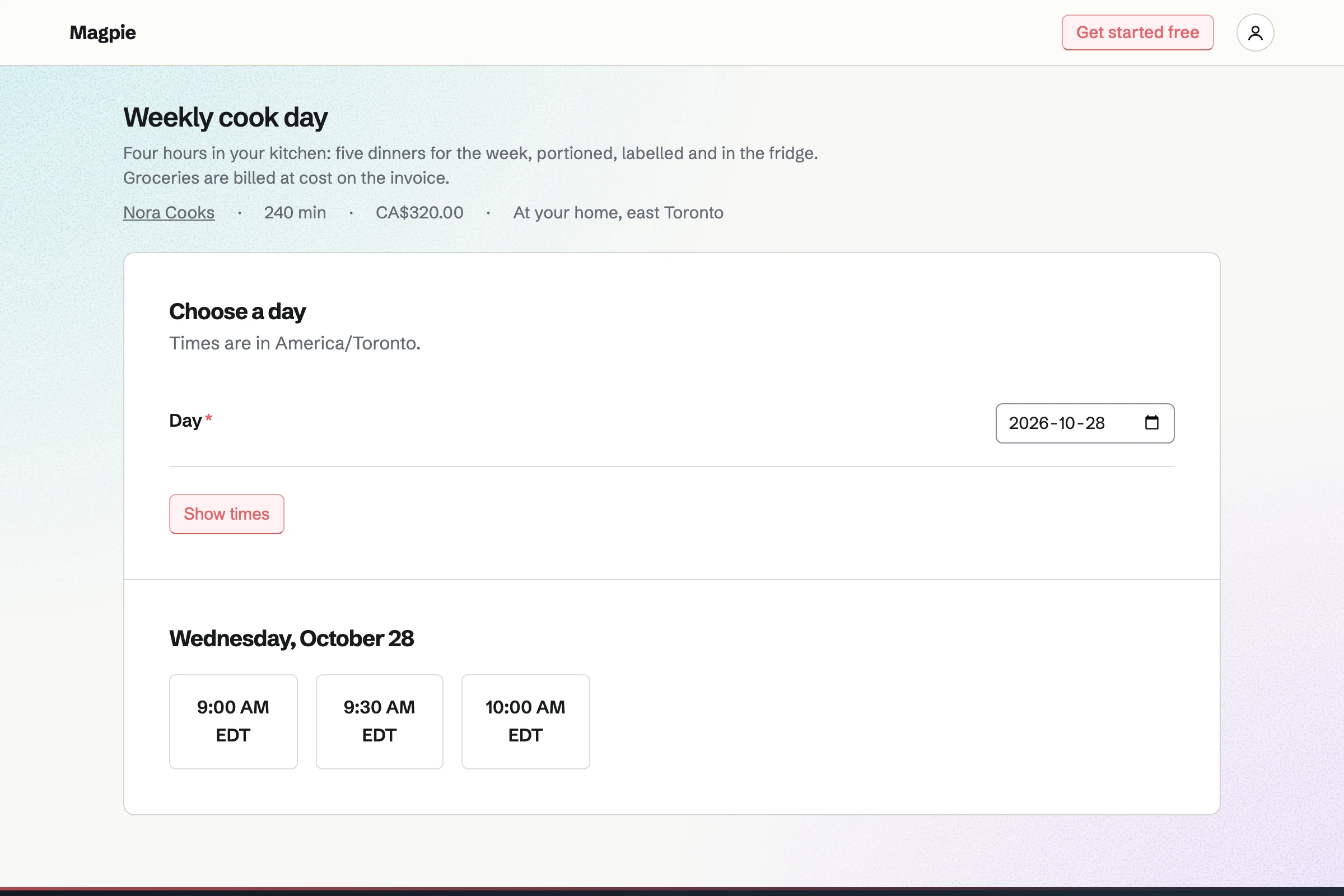Click the "Choose a day" heading
This screenshot has width=1344, height=896.
pyautogui.click(x=237, y=311)
